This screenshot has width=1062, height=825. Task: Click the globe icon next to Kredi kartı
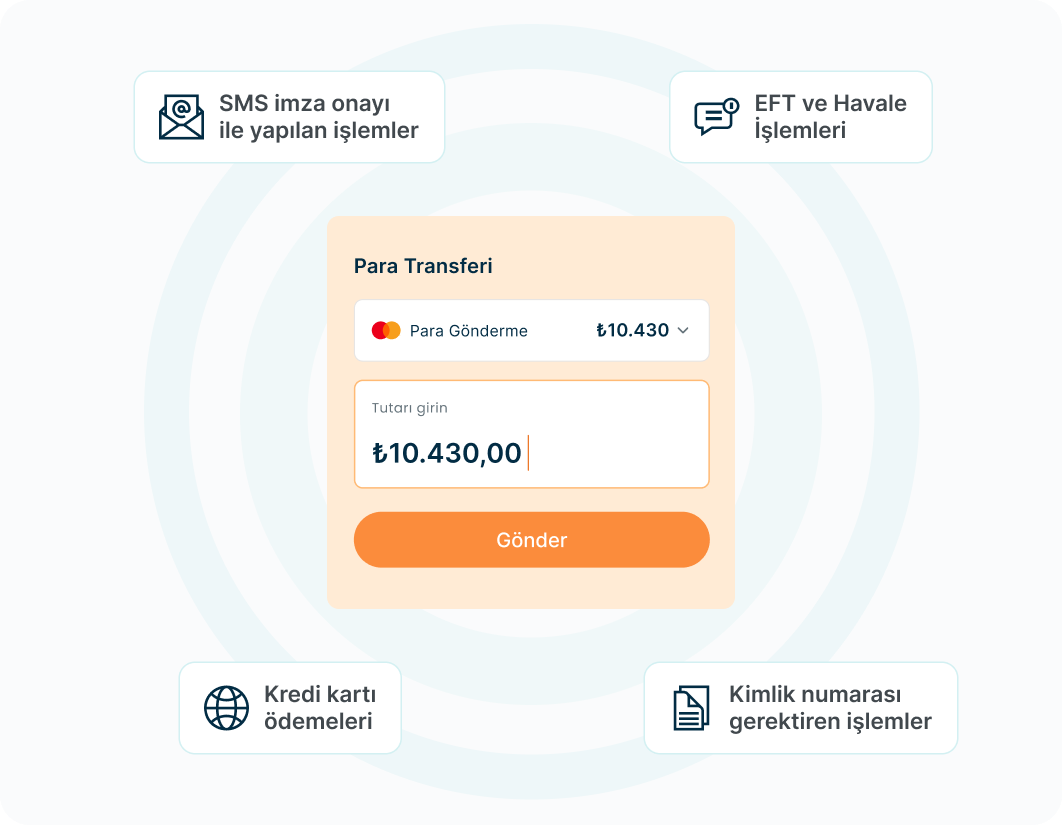coord(226,708)
